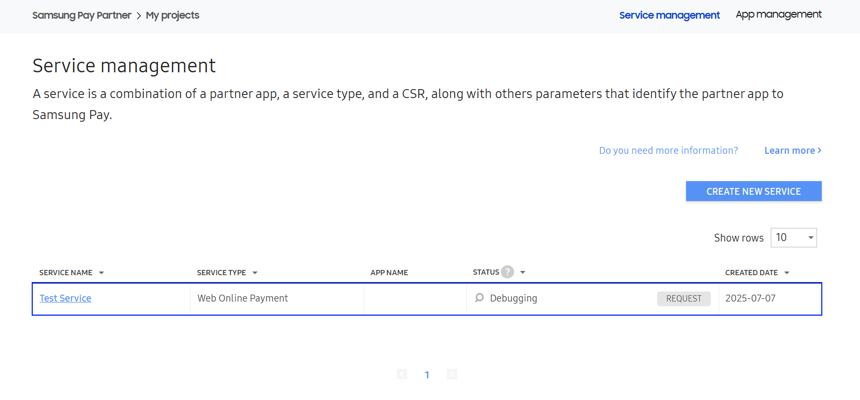The width and height of the screenshot is (860, 400).
Task: Click the Service management page heading
Action: click(x=124, y=66)
